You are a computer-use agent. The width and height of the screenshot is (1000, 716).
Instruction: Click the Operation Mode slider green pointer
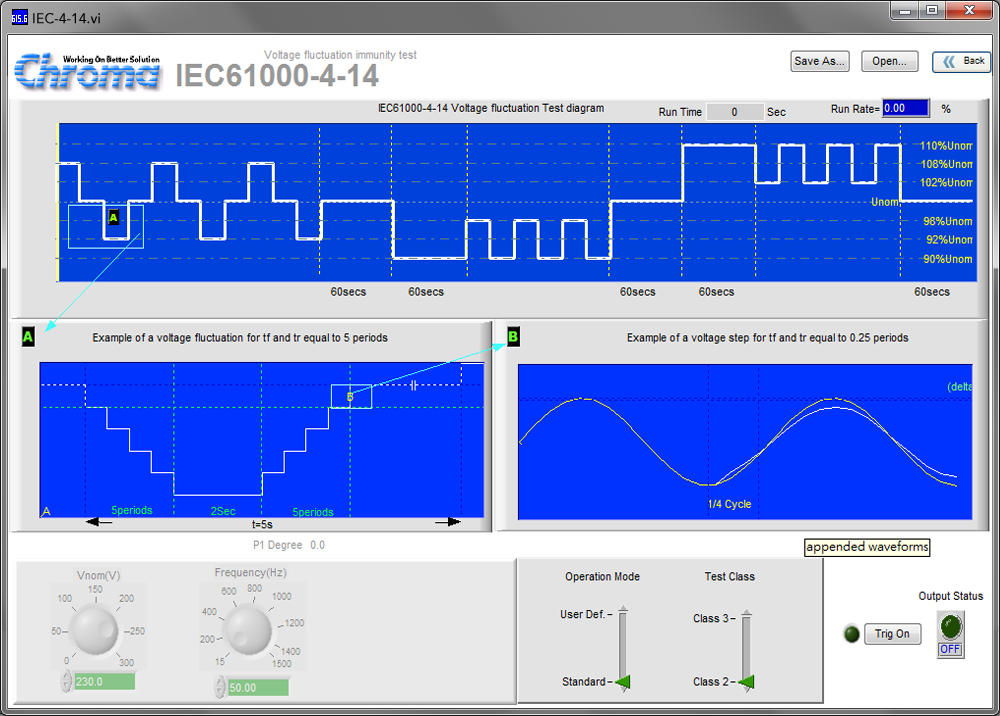(623, 682)
